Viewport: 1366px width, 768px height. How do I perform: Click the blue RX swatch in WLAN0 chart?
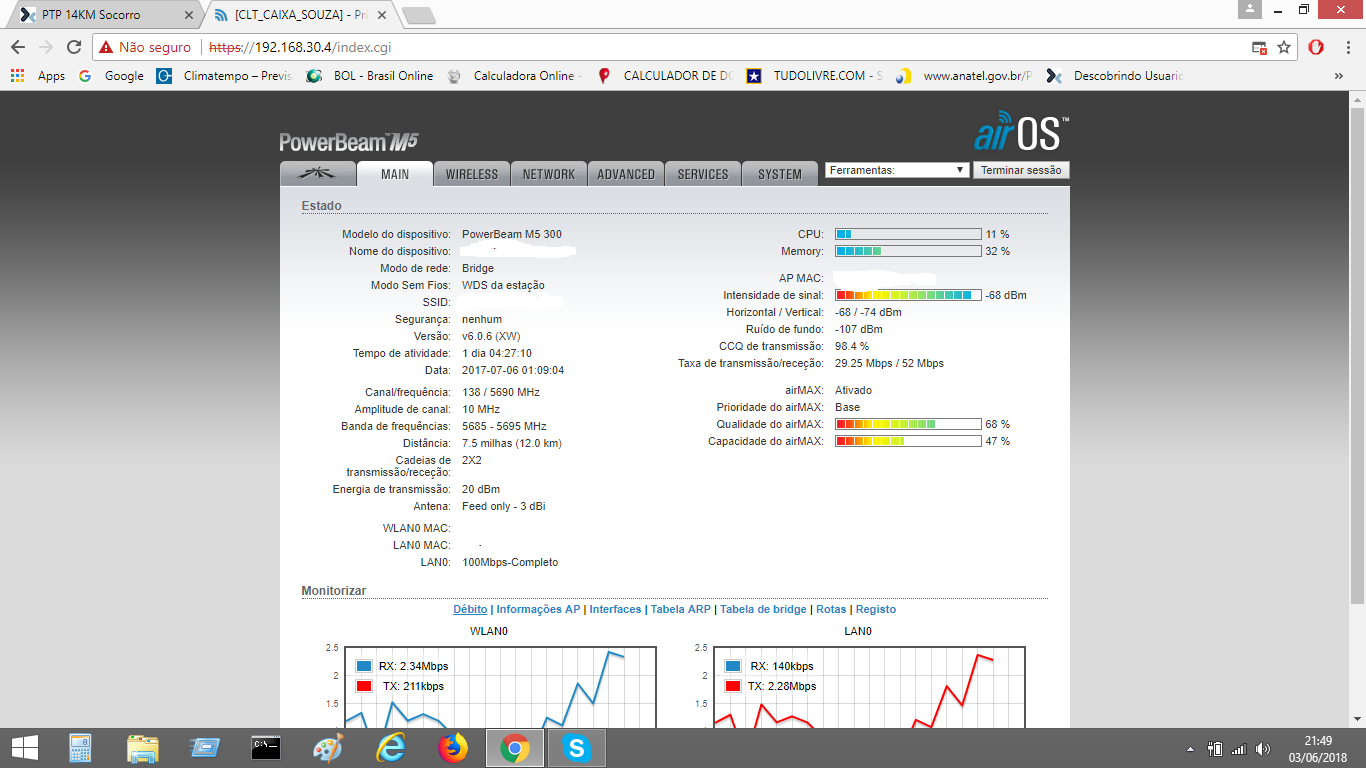click(x=364, y=666)
